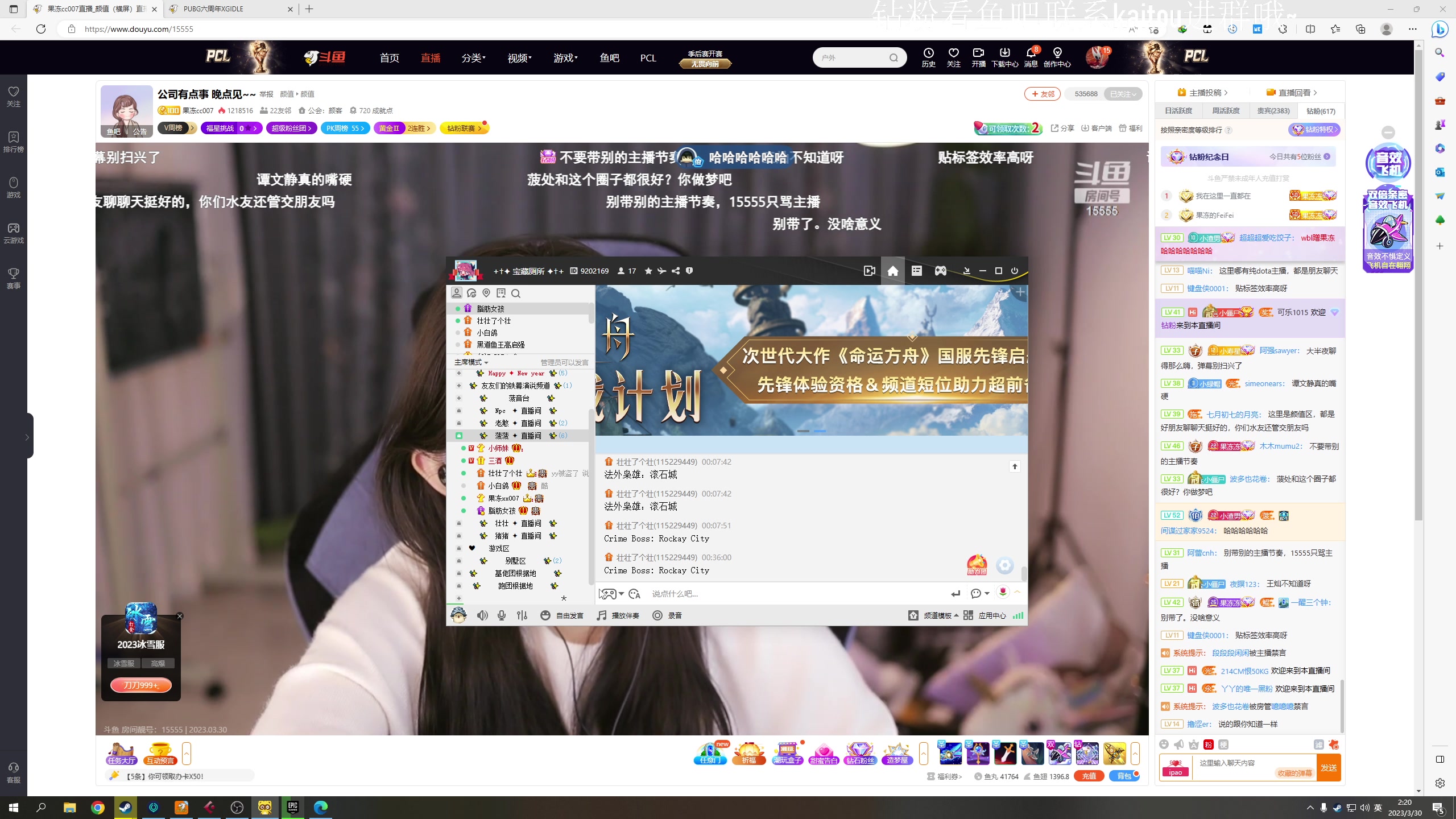Click the 充值 recharge button
The width and height of the screenshot is (1456, 819).
tap(1089, 776)
